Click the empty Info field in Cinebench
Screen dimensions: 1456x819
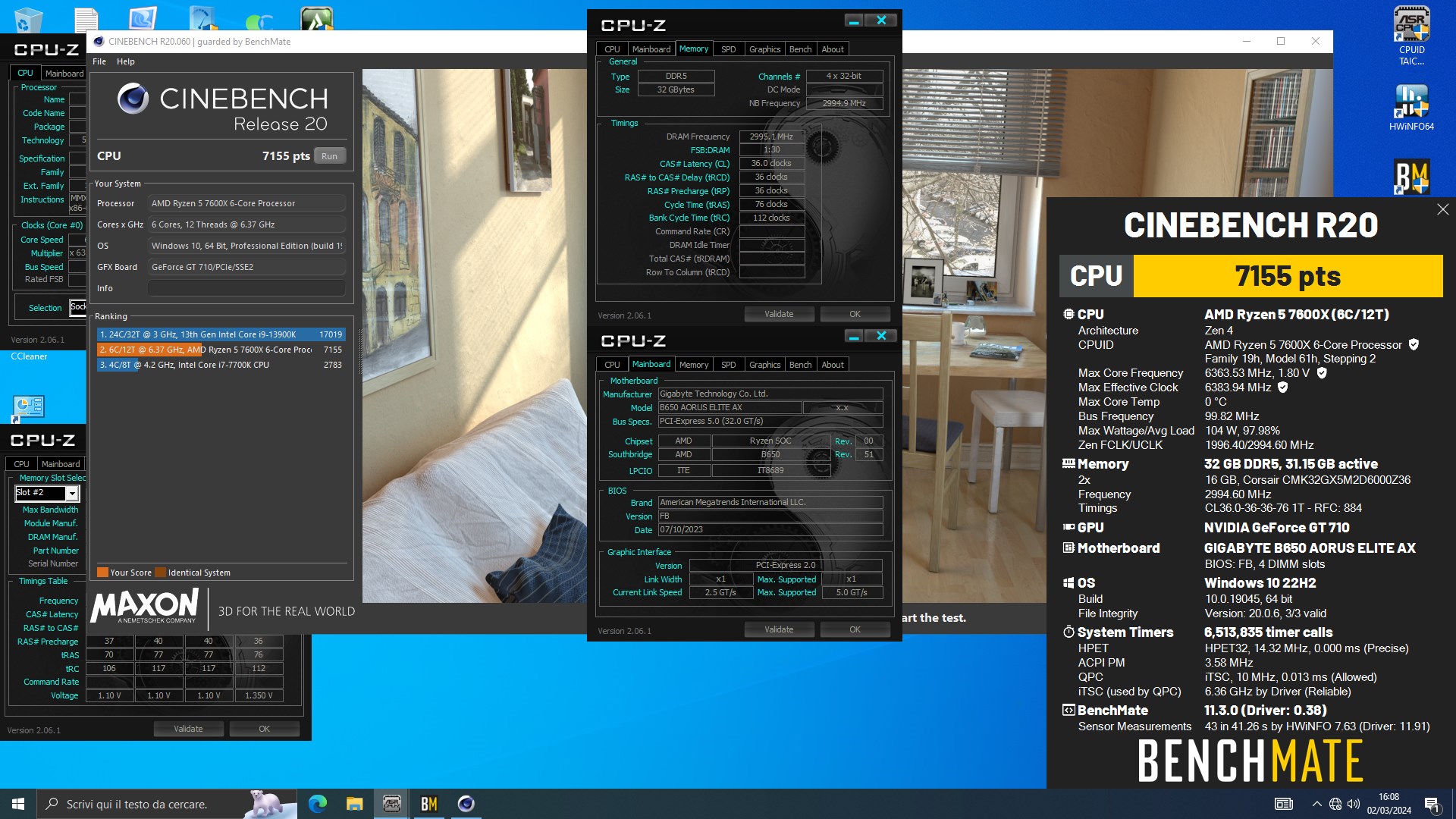click(x=246, y=288)
